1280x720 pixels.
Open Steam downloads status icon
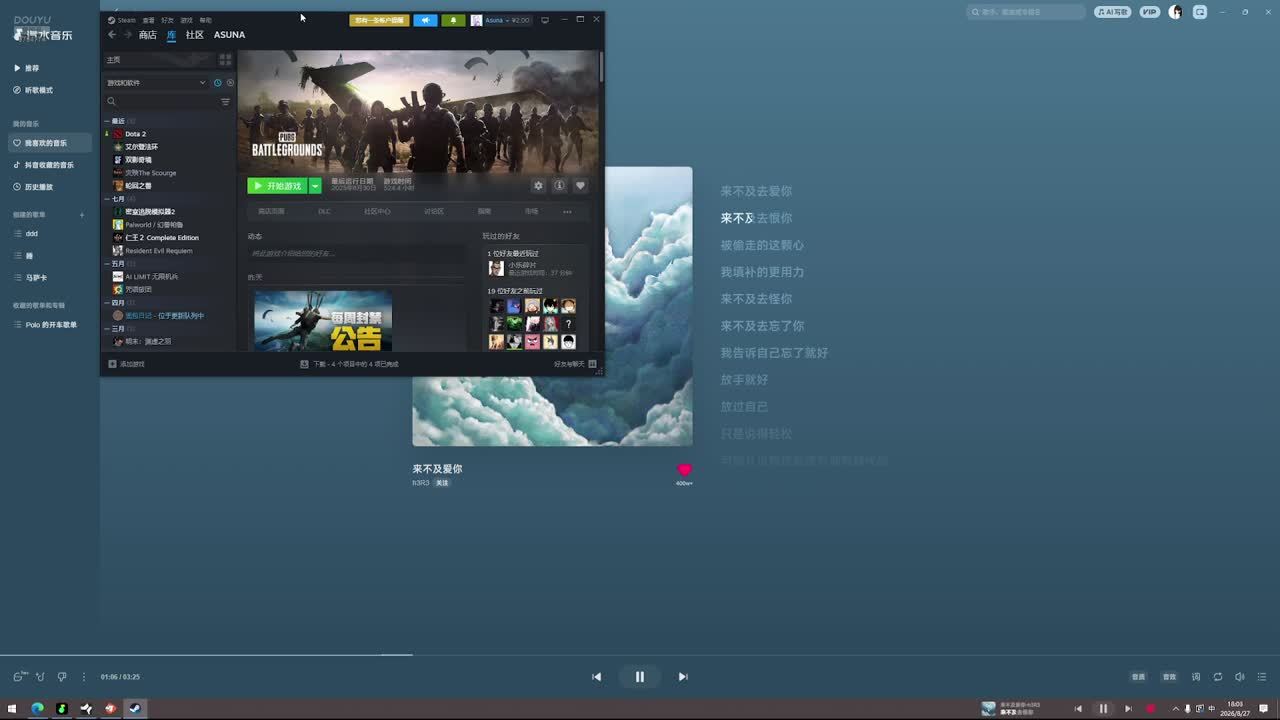304,364
